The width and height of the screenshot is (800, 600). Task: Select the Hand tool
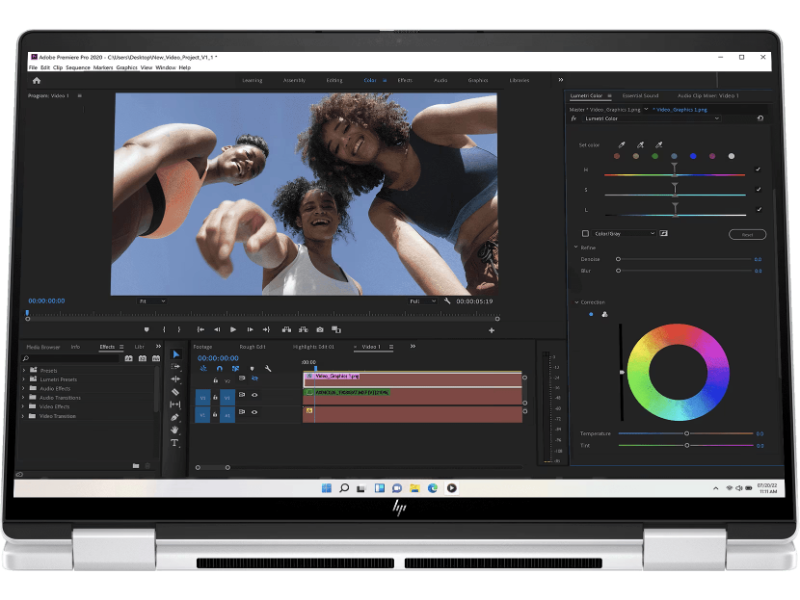coord(175,430)
